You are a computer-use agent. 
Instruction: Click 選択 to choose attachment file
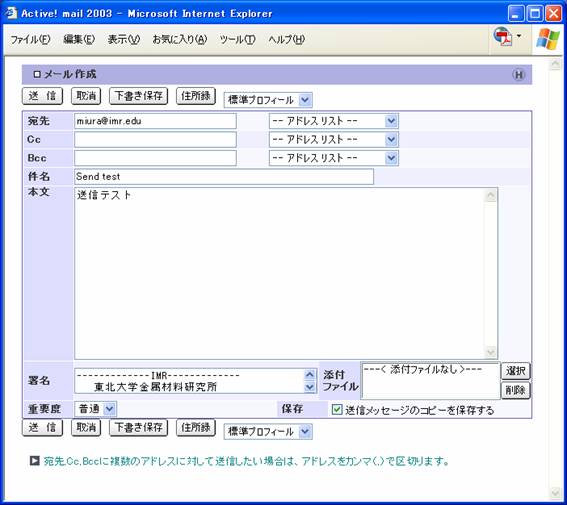516,371
